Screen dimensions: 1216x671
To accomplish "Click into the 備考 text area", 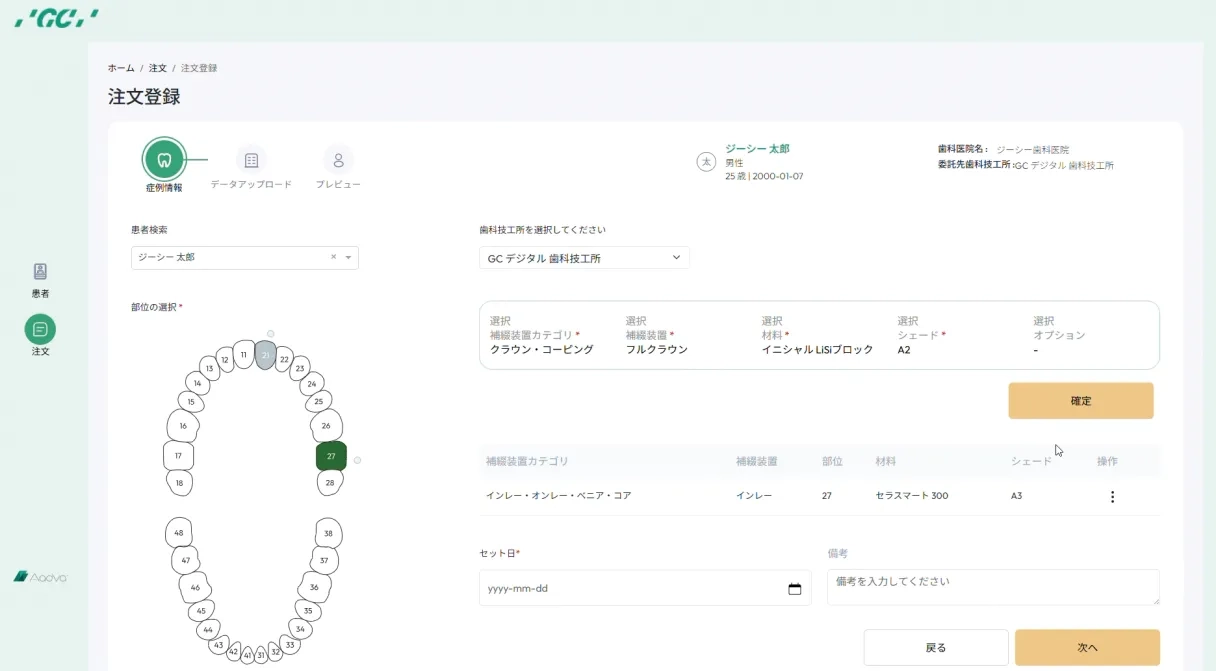I will point(992,587).
